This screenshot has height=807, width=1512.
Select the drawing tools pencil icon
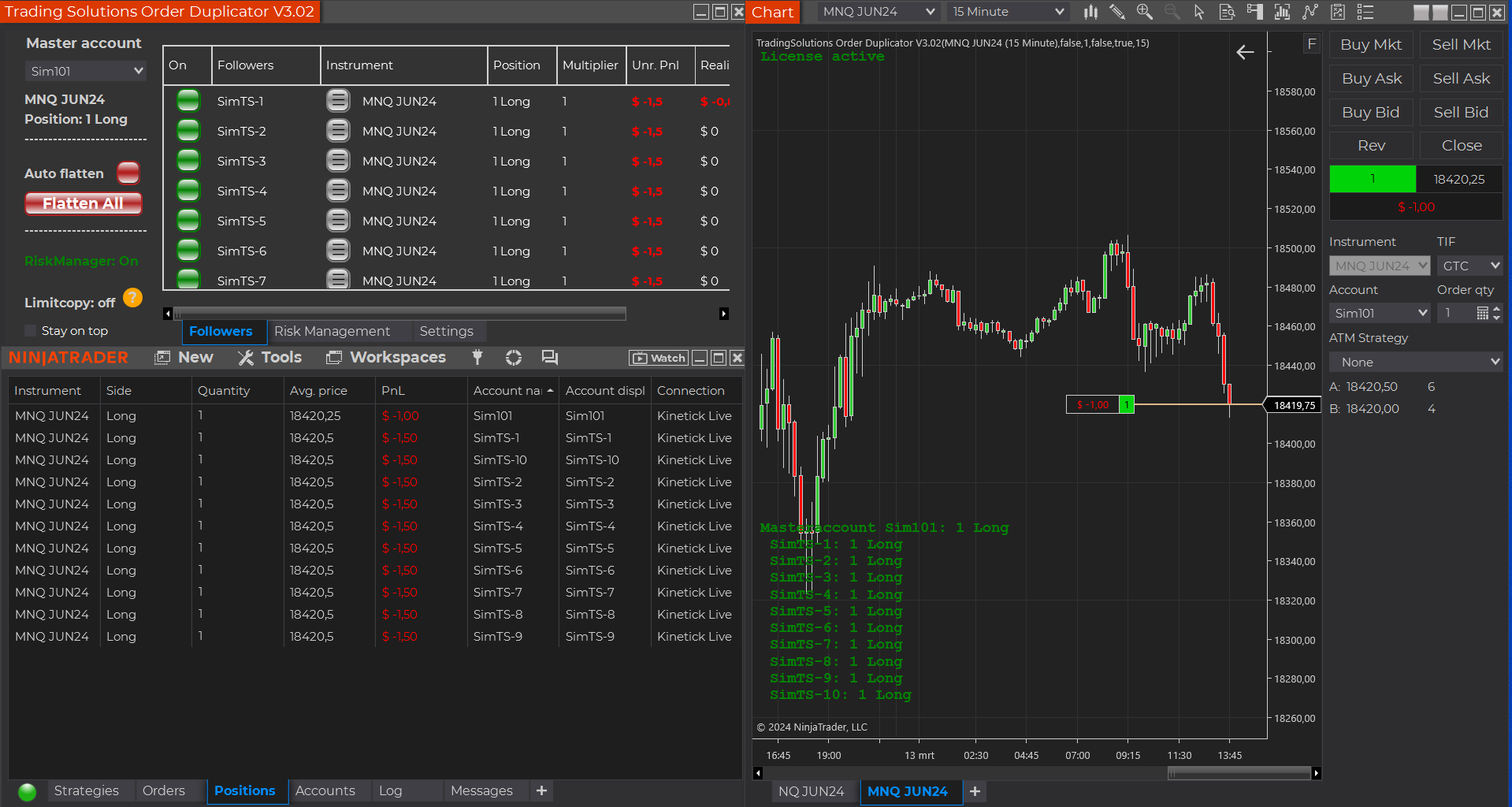click(1117, 12)
